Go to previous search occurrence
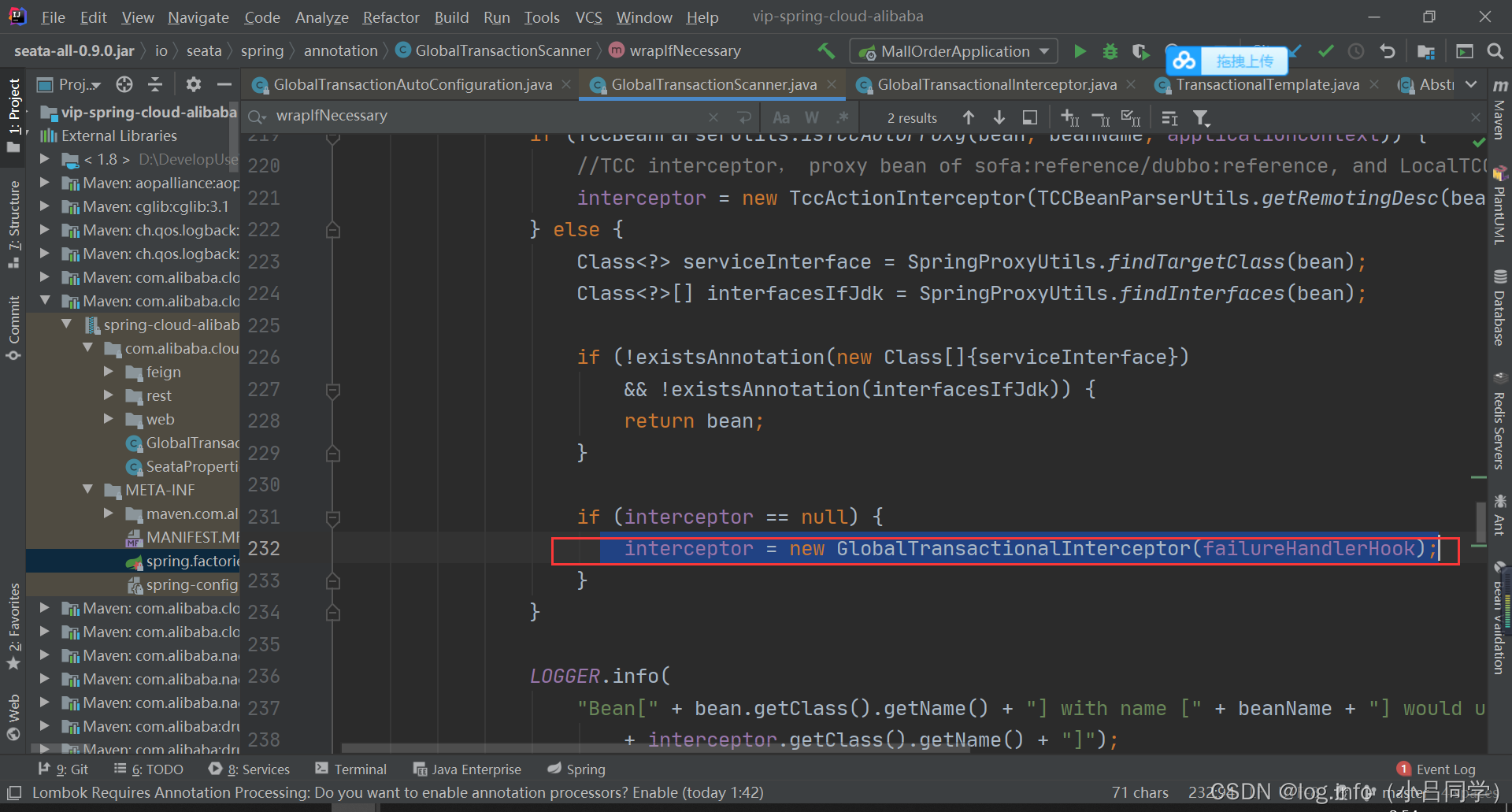This screenshot has height=812, width=1512. point(969,117)
